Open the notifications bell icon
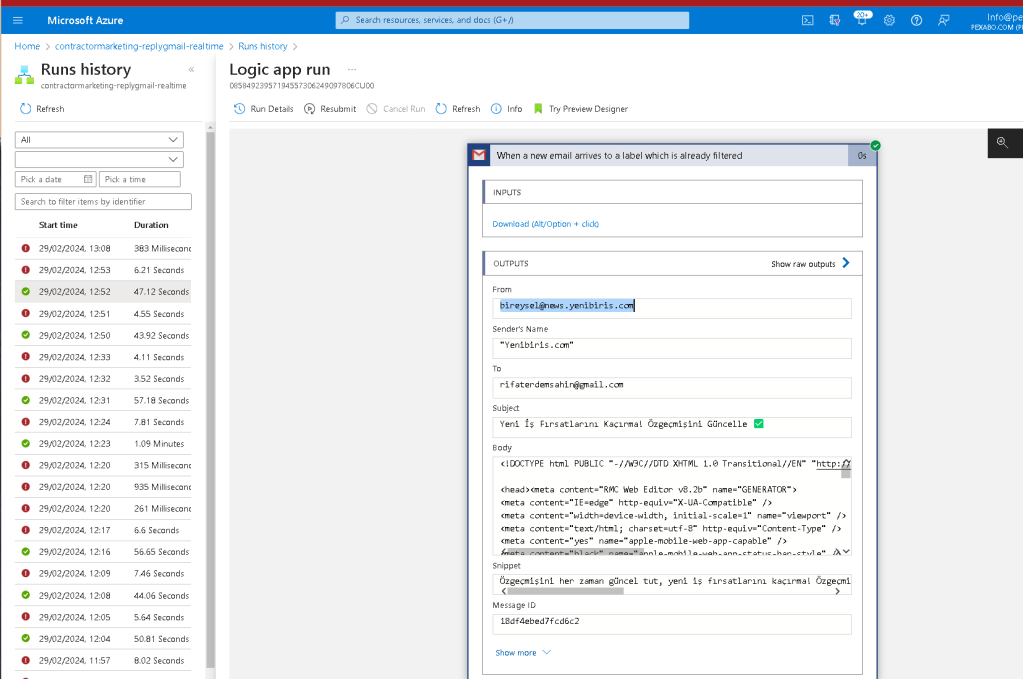 [x=862, y=20]
